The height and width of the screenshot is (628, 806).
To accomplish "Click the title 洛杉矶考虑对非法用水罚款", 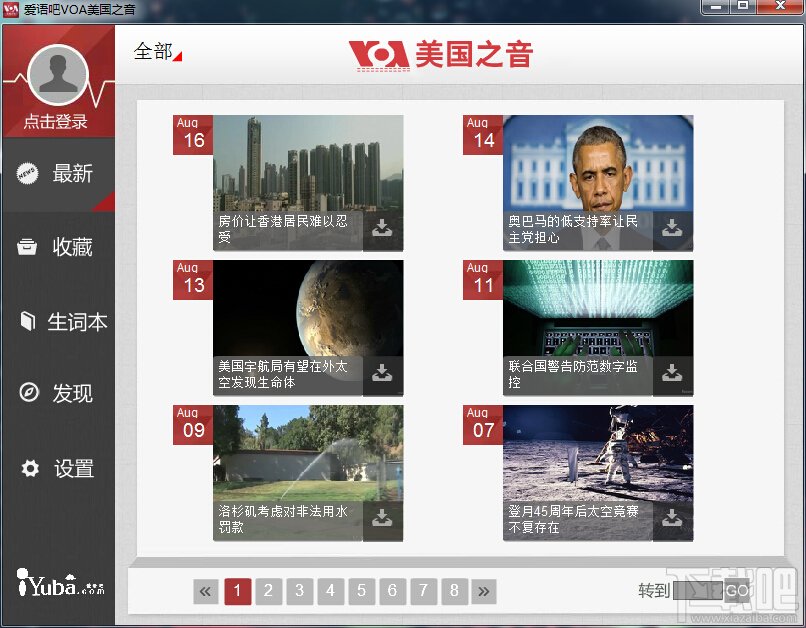I will pyautogui.click(x=283, y=519).
